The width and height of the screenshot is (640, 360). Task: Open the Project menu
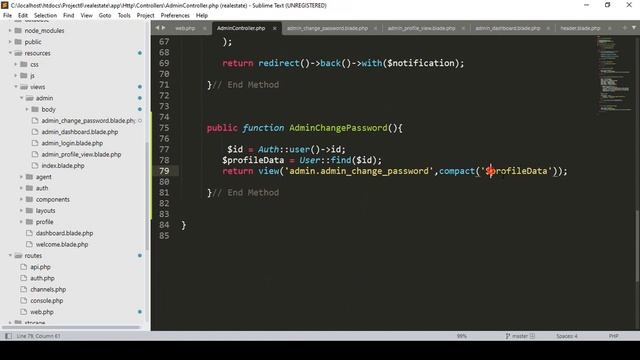(x=146, y=15)
